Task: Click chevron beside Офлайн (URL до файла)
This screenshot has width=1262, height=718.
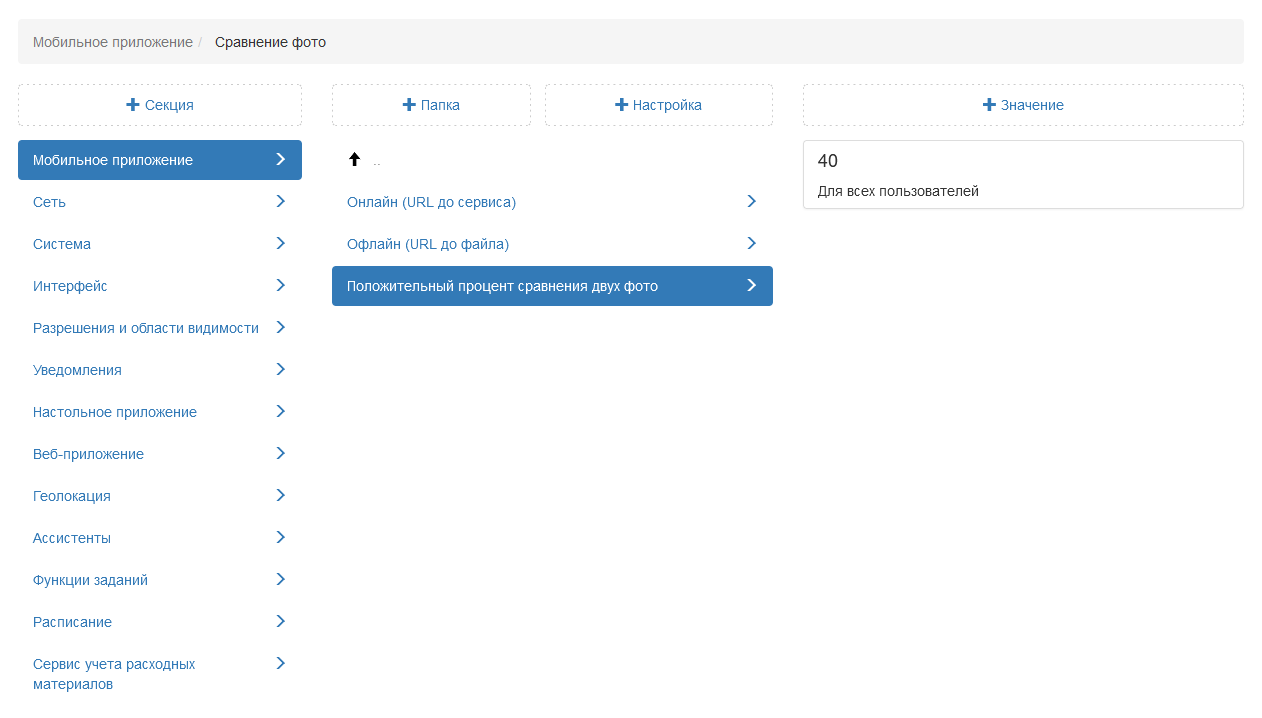Action: 751,243
